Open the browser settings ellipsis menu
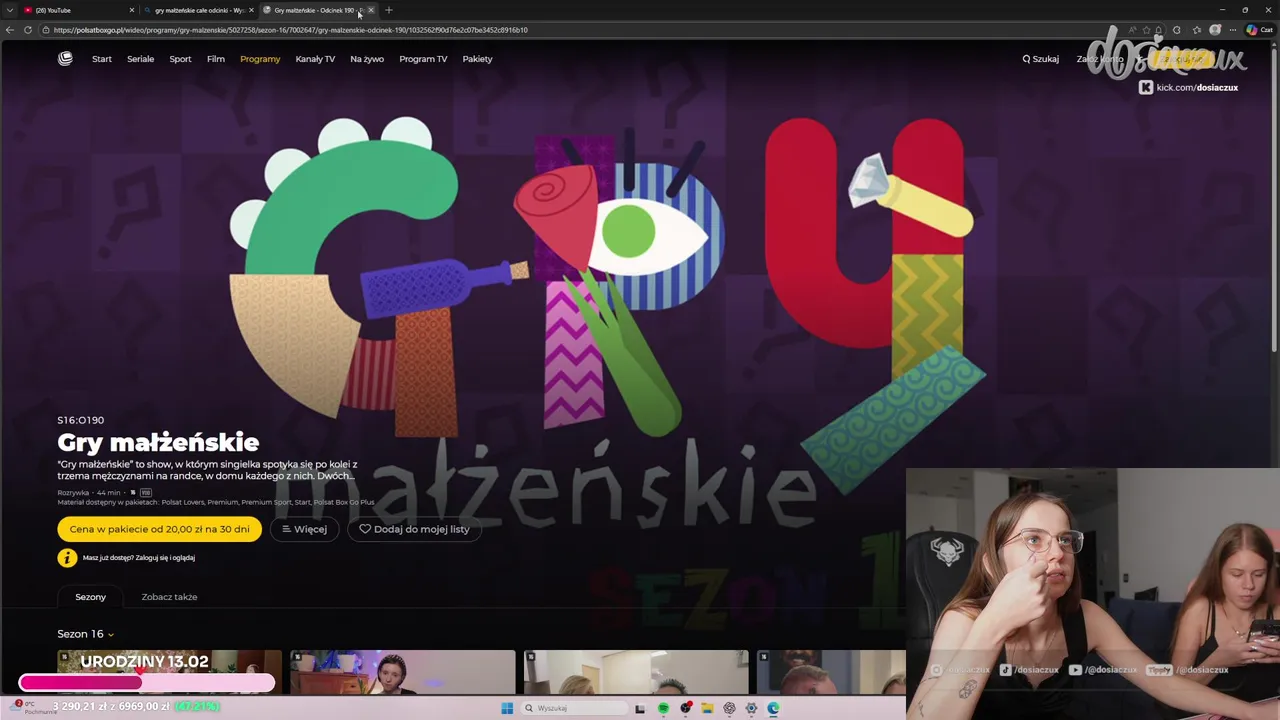 coord(1233,30)
